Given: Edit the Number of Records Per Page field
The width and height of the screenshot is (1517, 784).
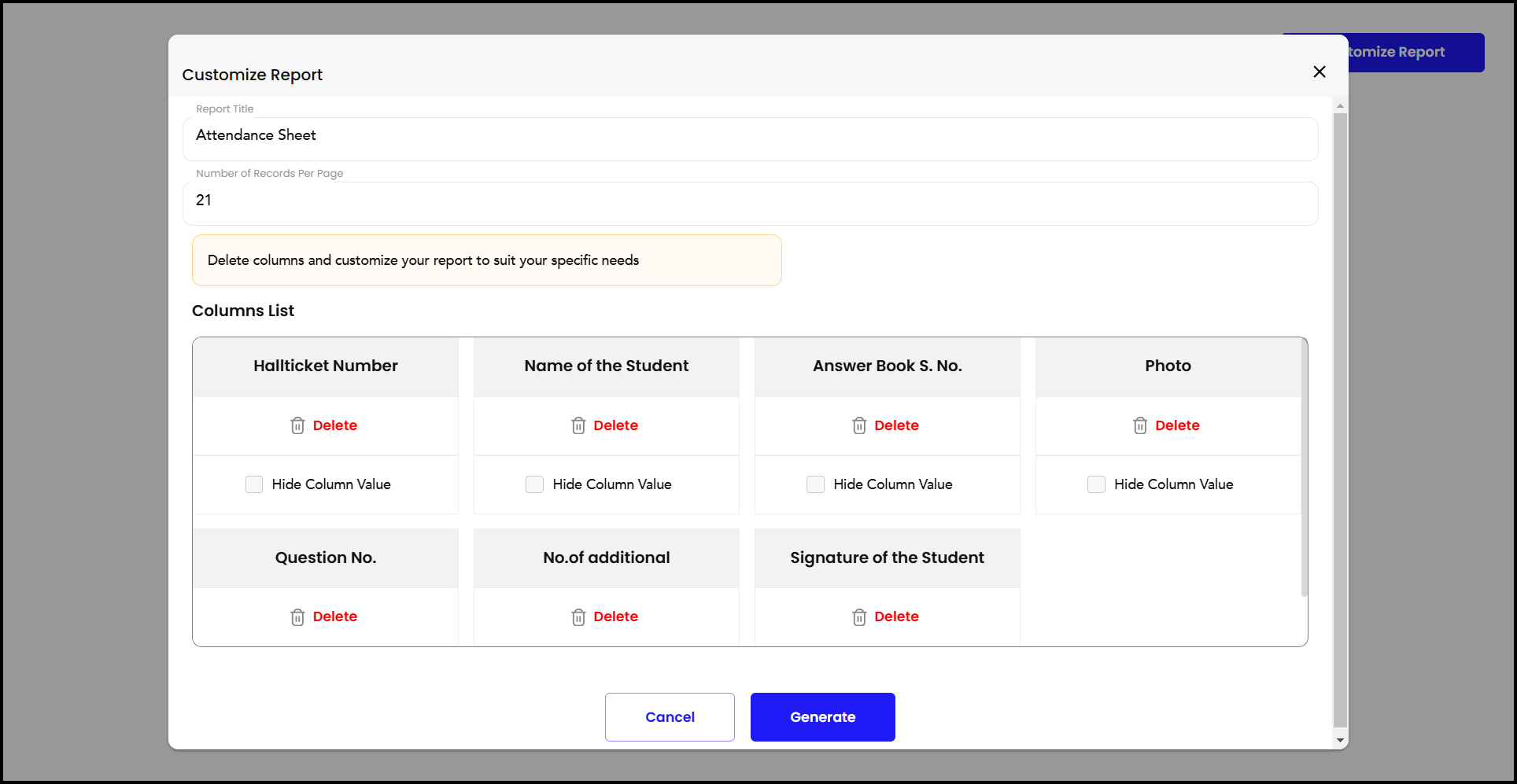Looking at the screenshot, I should click(x=751, y=204).
